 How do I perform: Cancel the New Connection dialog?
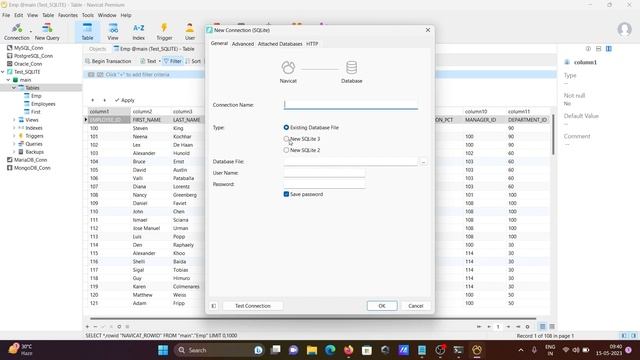416,306
